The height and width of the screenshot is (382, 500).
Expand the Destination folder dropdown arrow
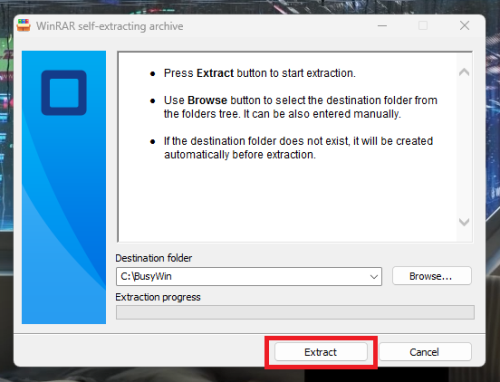374,277
